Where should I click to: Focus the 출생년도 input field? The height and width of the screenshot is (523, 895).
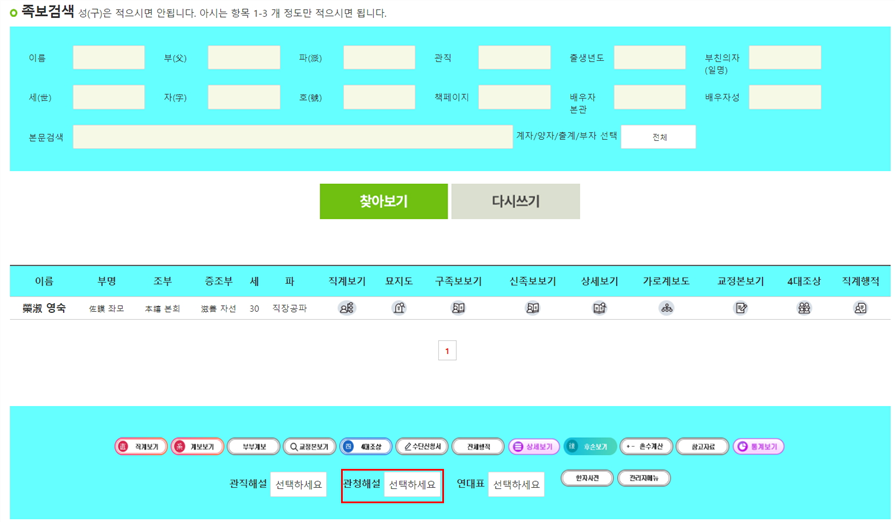[650, 58]
